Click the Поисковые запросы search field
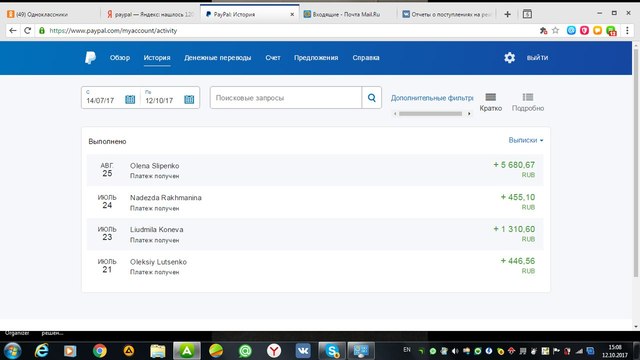Screen dimensions: 640x360 click(x=286, y=98)
